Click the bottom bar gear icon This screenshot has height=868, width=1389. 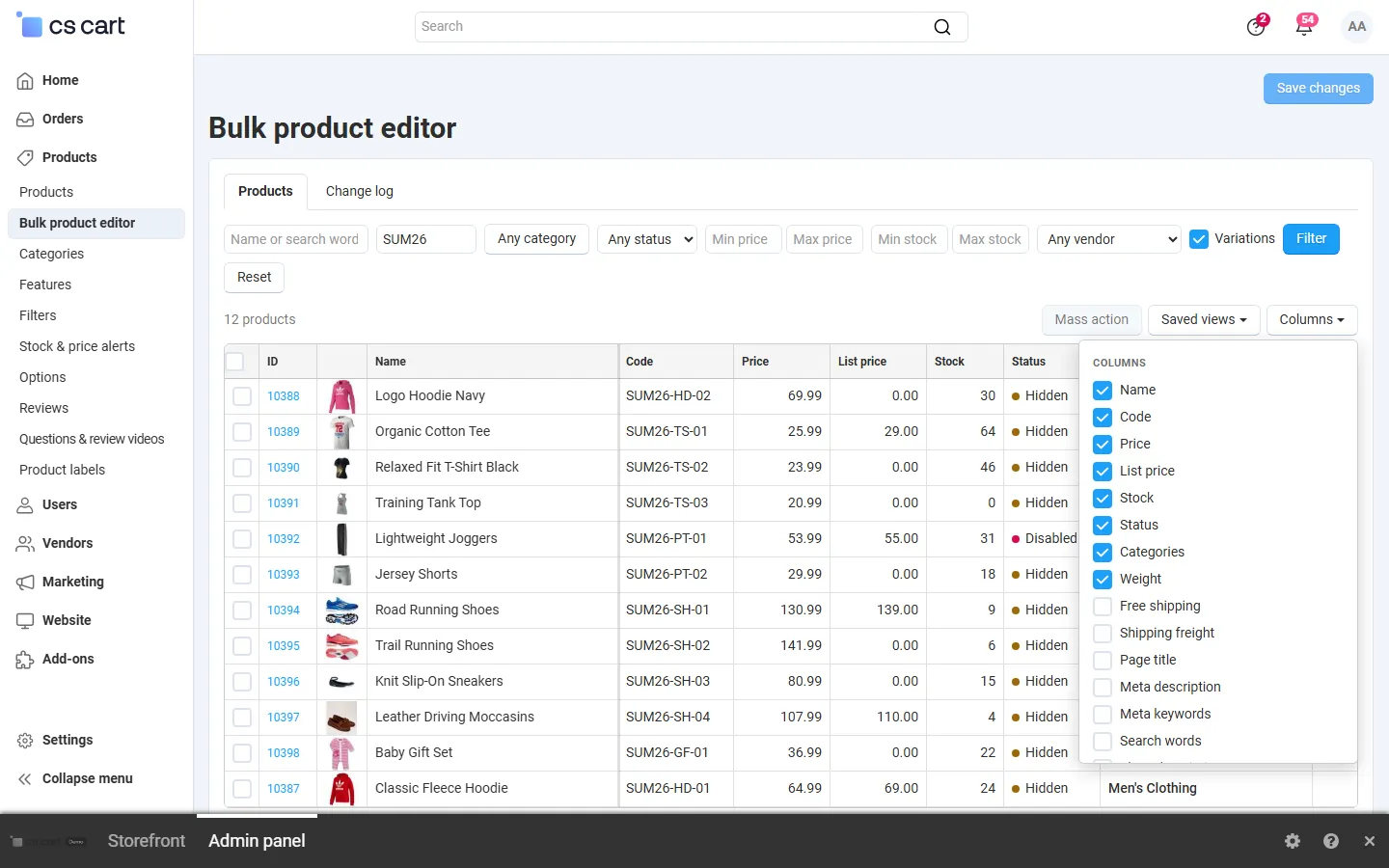pyautogui.click(x=1293, y=841)
